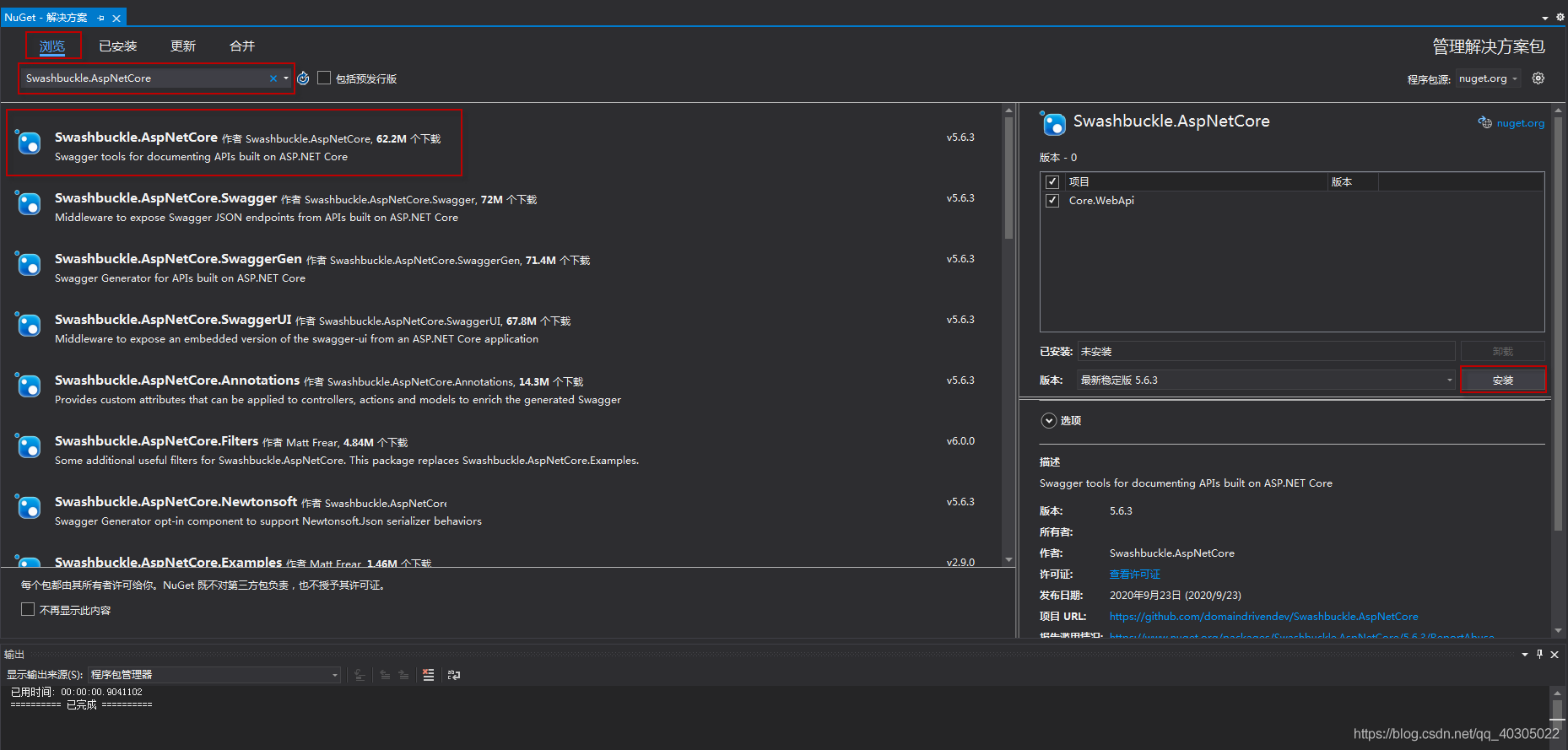Click the details panel vertical scrollbar thumb
The height and width of the screenshot is (750, 1568).
(1558, 324)
